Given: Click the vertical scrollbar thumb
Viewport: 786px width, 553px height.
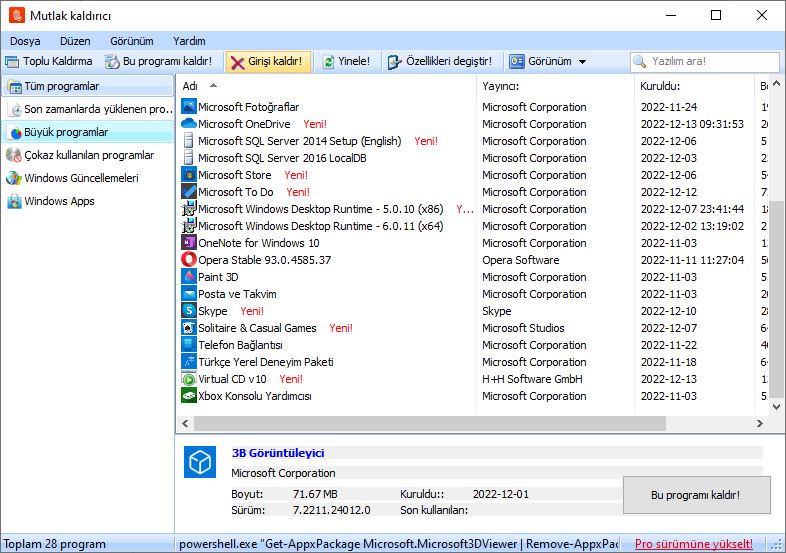Looking at the screenshot, I should click(776, 298).
